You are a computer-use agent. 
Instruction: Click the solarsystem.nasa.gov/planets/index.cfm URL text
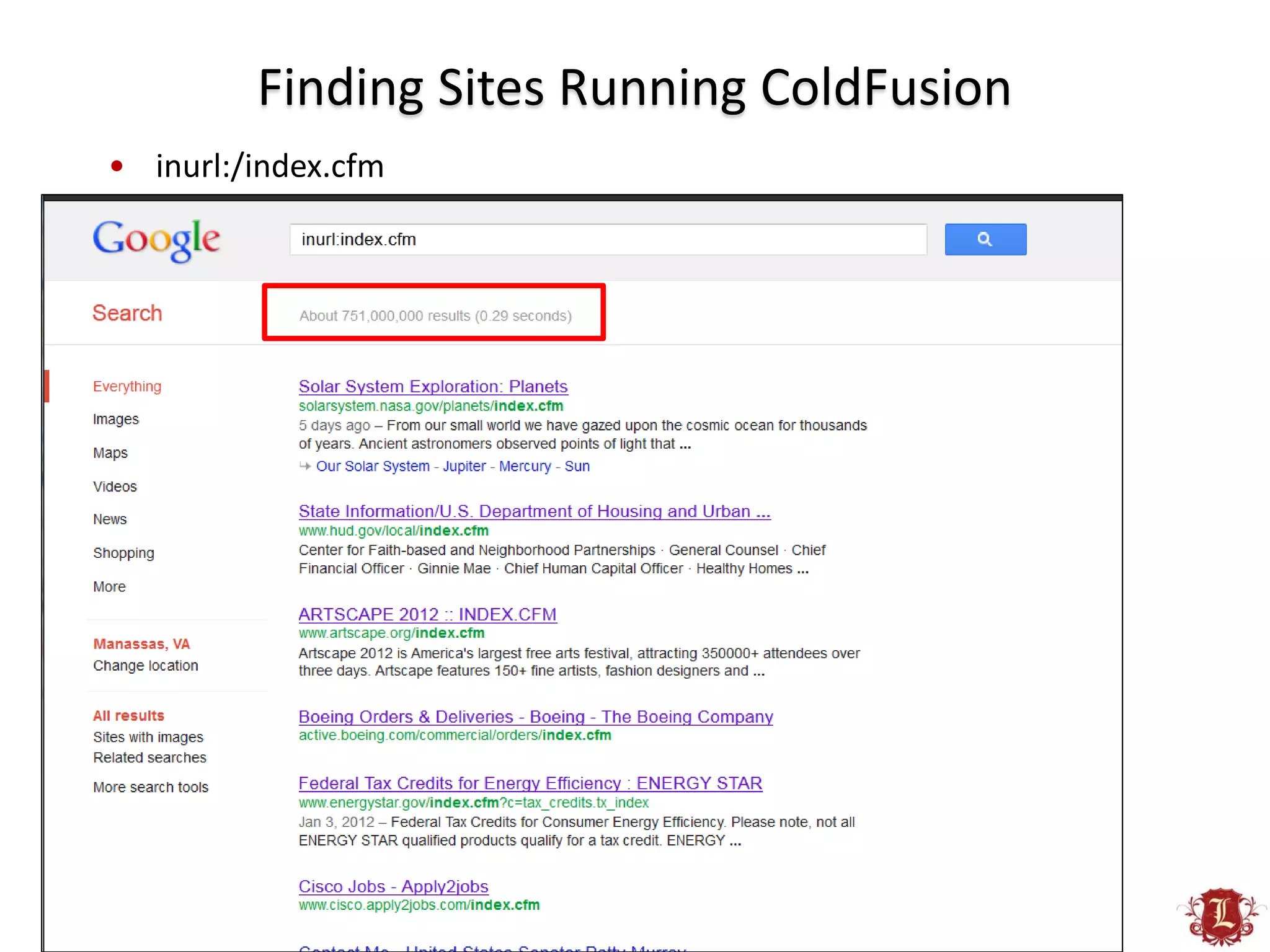pyautogui.click(x=430, y=406)
